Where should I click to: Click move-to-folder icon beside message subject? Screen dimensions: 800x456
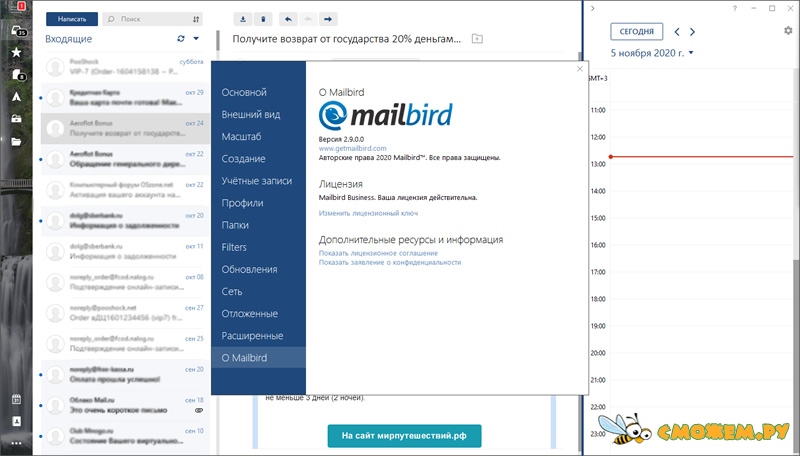[477, 39]
